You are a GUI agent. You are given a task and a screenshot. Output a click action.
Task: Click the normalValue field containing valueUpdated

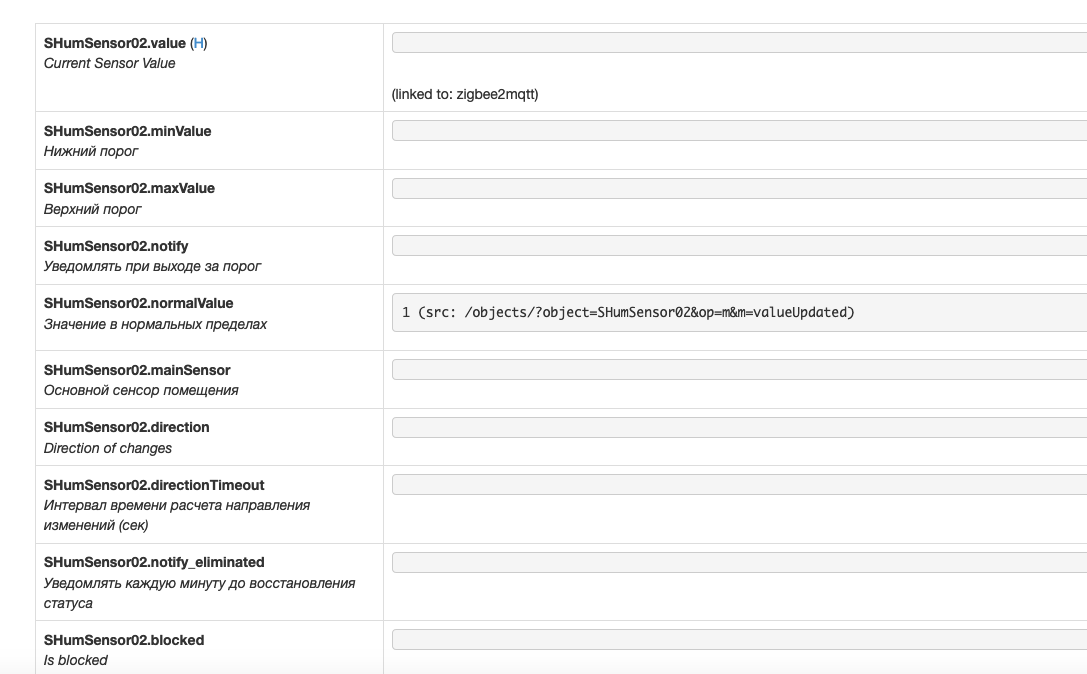point(739,312)
